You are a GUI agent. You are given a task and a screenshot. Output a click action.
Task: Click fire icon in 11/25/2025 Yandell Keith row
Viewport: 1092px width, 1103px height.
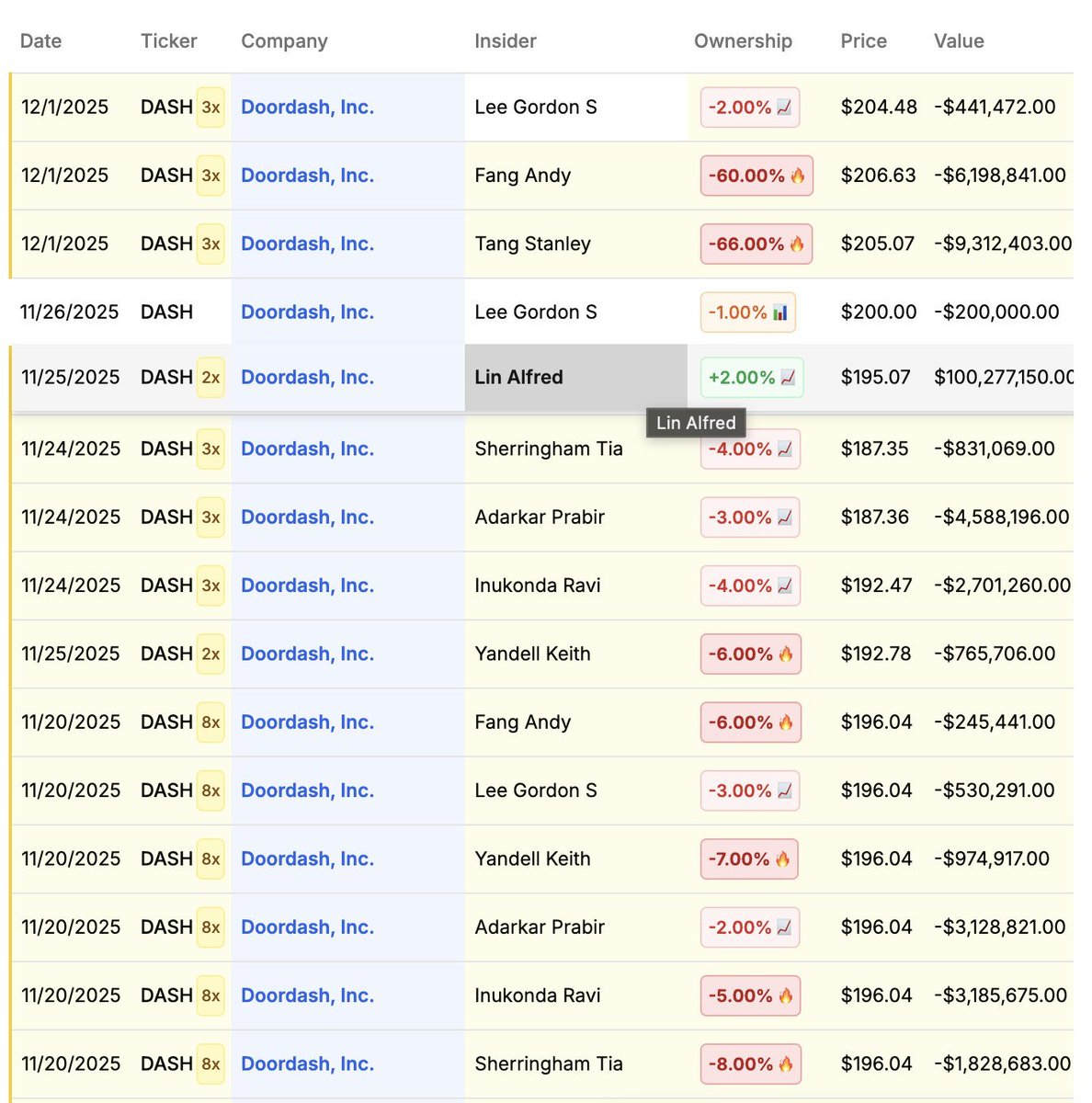786,654
